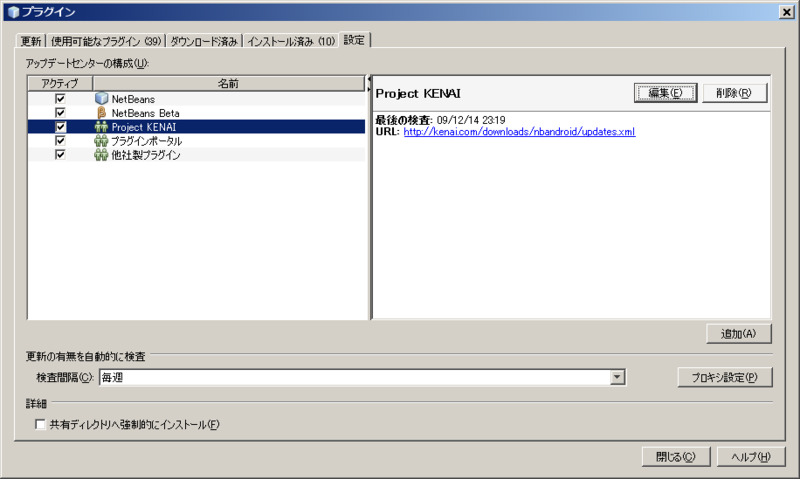The image size is (800, 479).
Task: Click the 削除(R) button
Action: click(734, 93)
